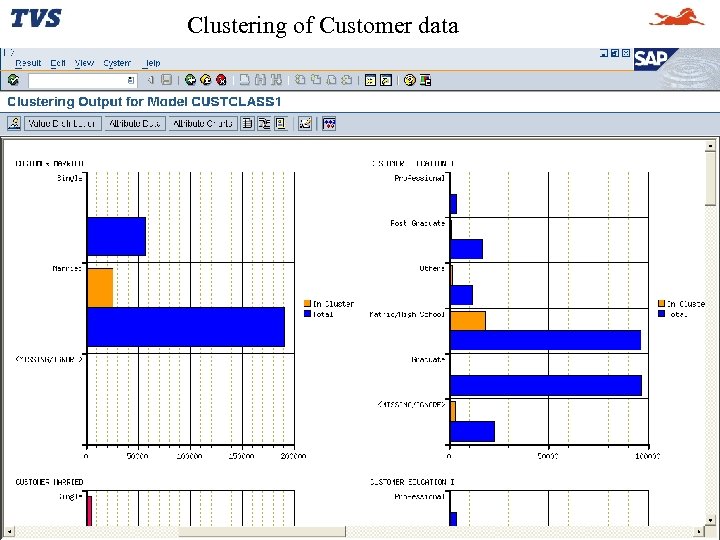This screenshot has width=720, height=540.
Task: Click the red Cancel icon
Action: coord(221,80)
